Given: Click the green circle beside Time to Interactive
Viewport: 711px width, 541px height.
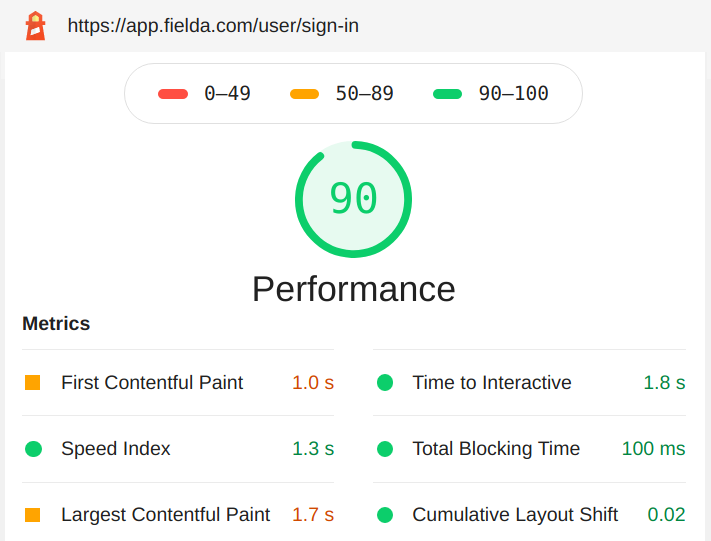Looking at the screenshot, I should coord(385,383).
